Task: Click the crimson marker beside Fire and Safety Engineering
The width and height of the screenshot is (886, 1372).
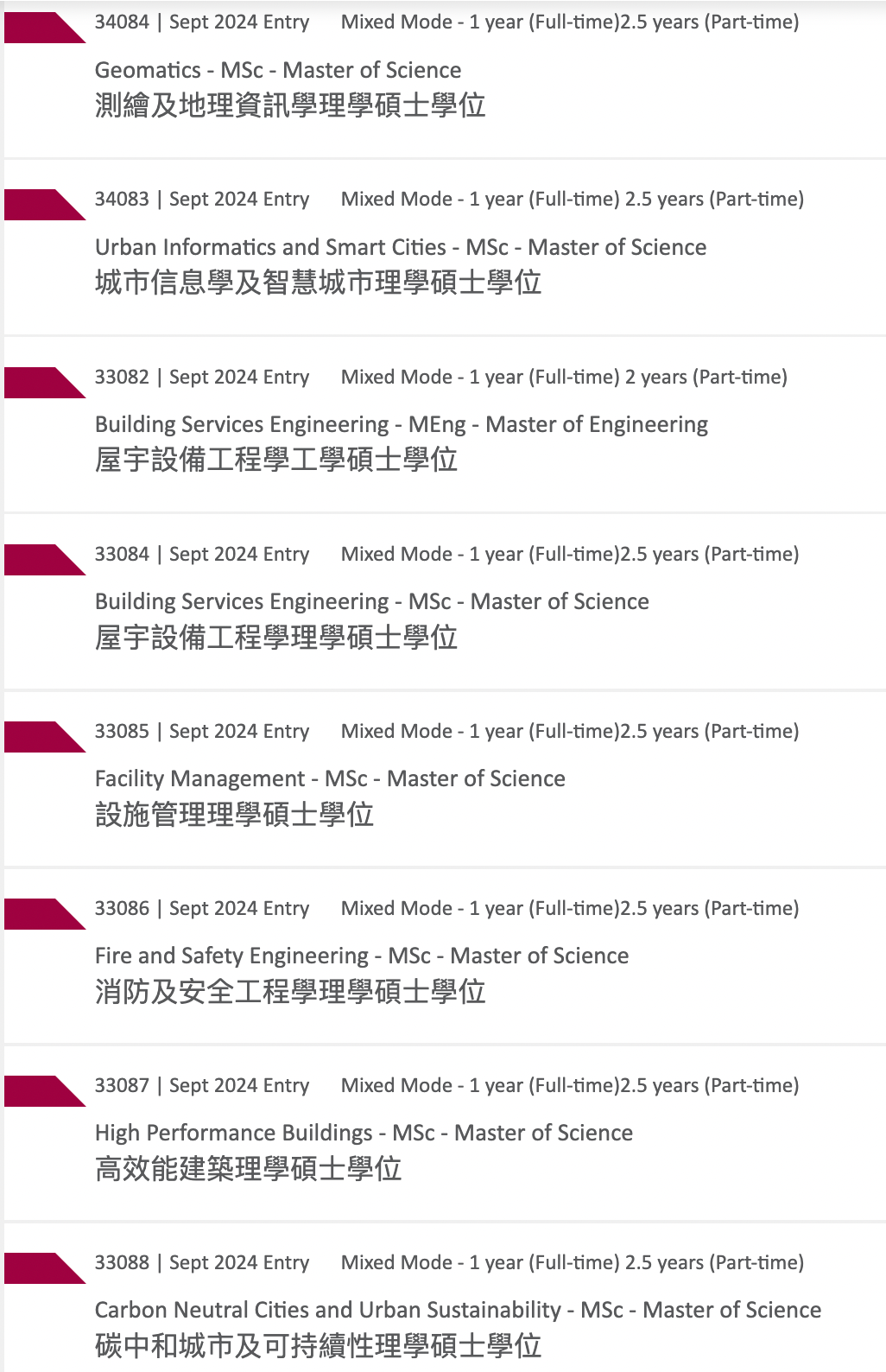Action: 40,913
